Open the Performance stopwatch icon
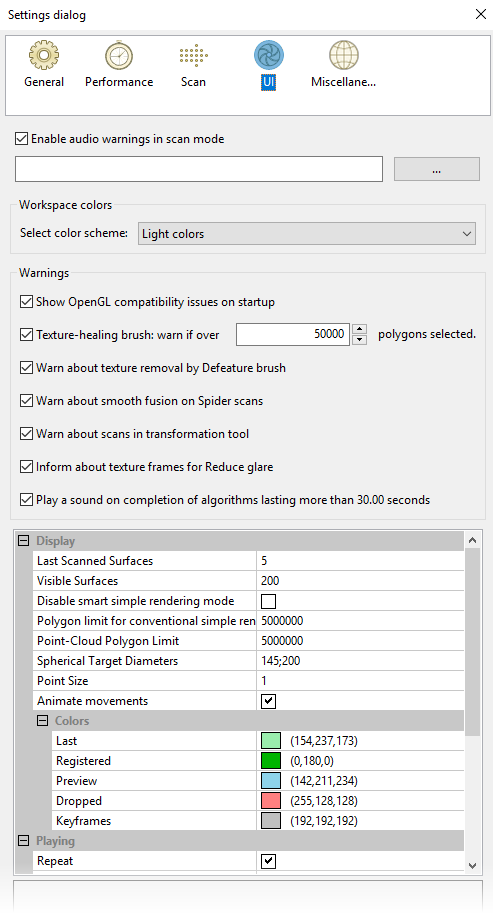The height and width of the screenshot is (913, 493). click(x=119, y=56)
